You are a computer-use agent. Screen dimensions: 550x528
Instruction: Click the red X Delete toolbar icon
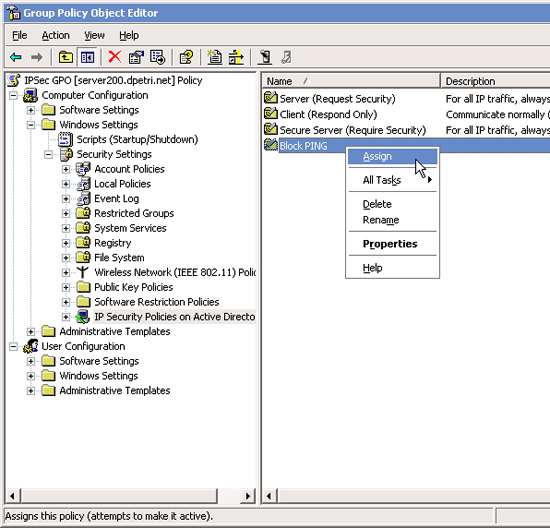[x=115, y=57]
